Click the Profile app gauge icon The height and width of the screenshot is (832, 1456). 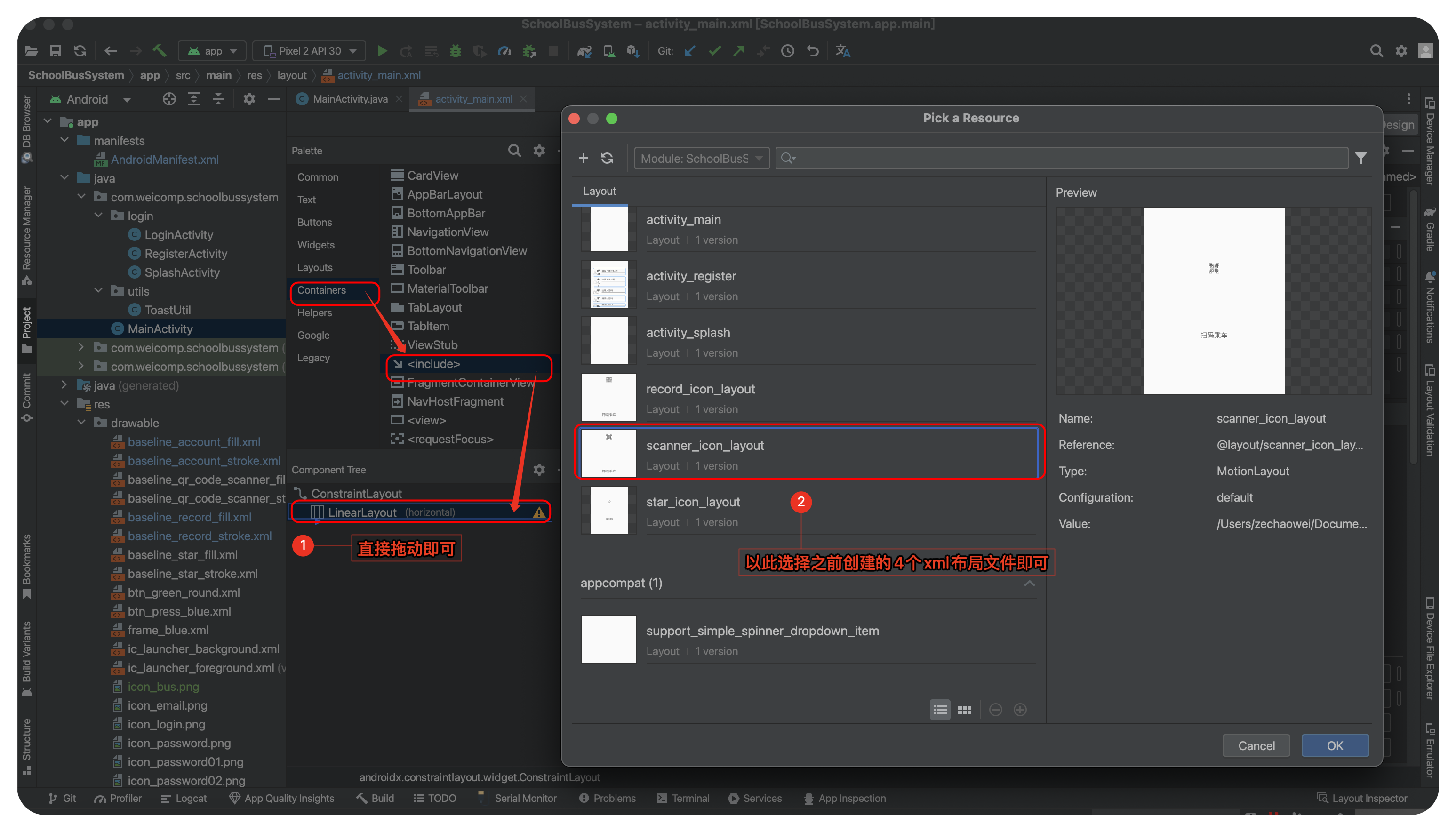(x=504, y=51)
